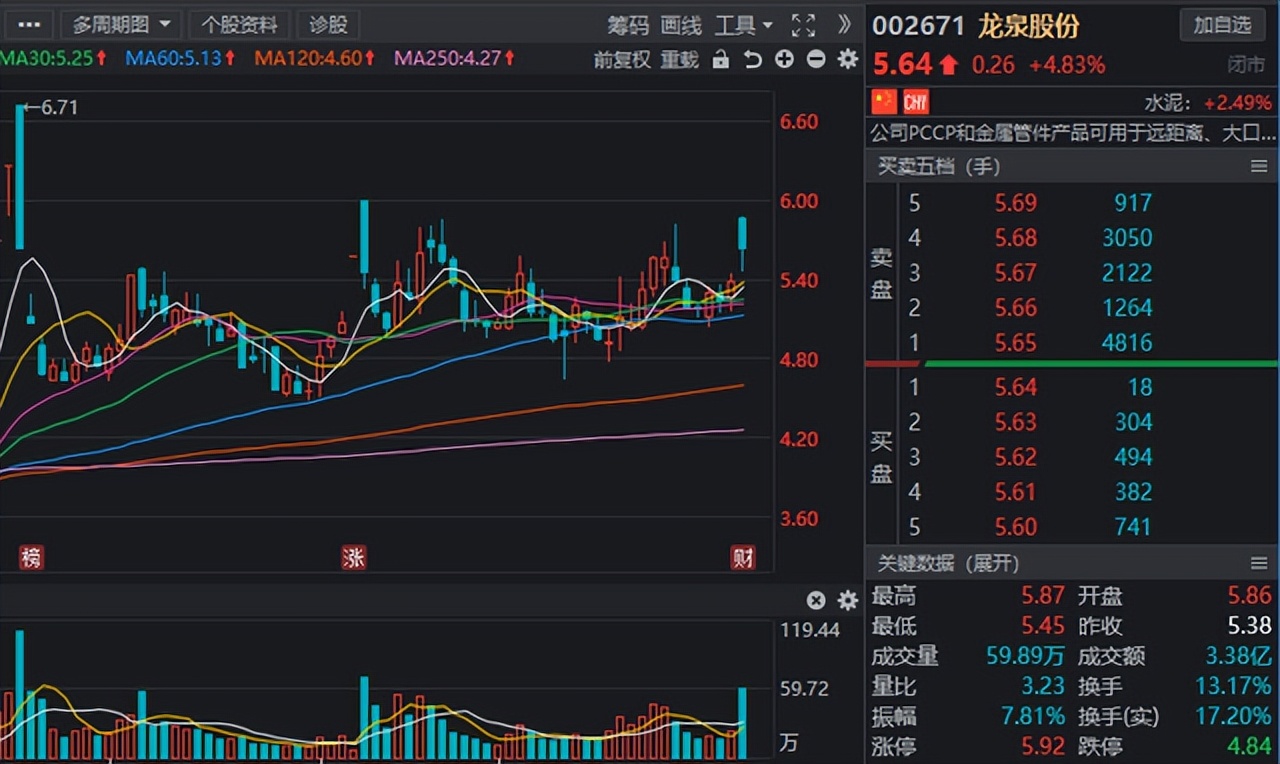Open the more options '···' icon
Viewport: 1280px width, 764px height.
[27, 24]
